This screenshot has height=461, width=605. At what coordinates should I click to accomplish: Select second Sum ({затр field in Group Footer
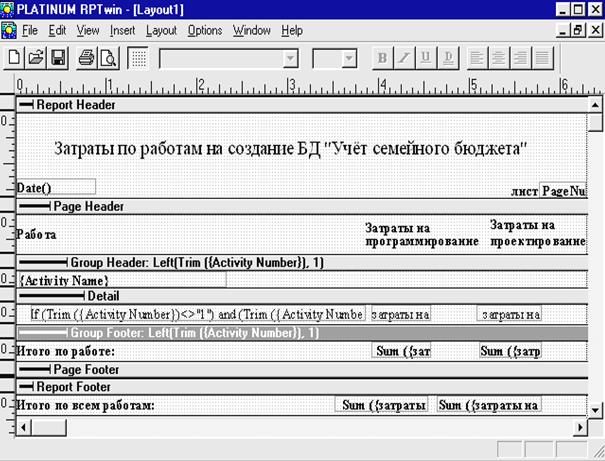pyautogui.click(x=510, y=351)
